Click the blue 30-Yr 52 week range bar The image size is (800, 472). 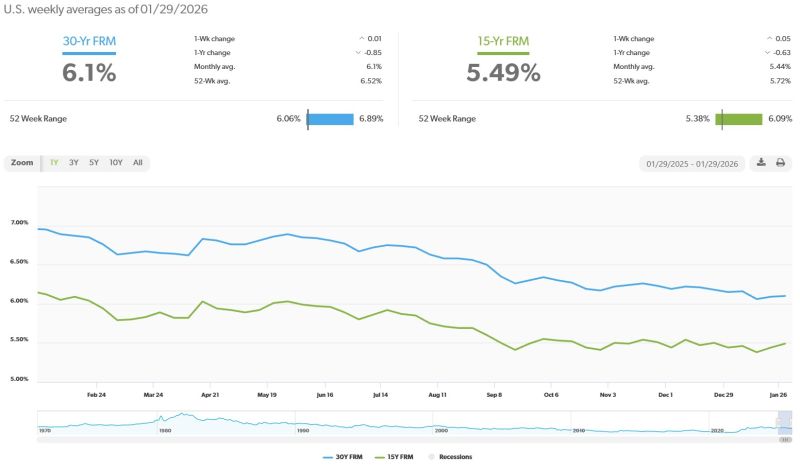[331, 119]
